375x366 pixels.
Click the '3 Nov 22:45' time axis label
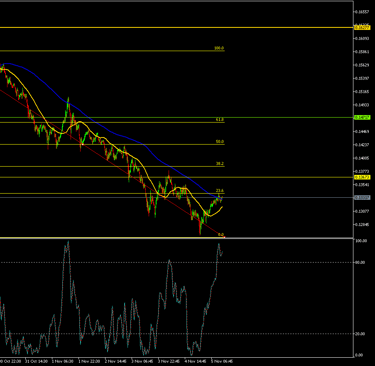pos(169,361)
